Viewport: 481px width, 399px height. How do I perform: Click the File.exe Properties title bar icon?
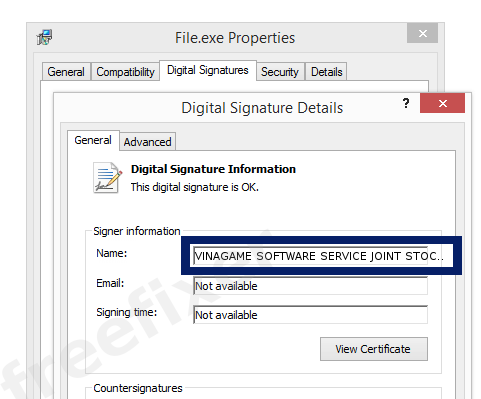[x=44, y=37]
